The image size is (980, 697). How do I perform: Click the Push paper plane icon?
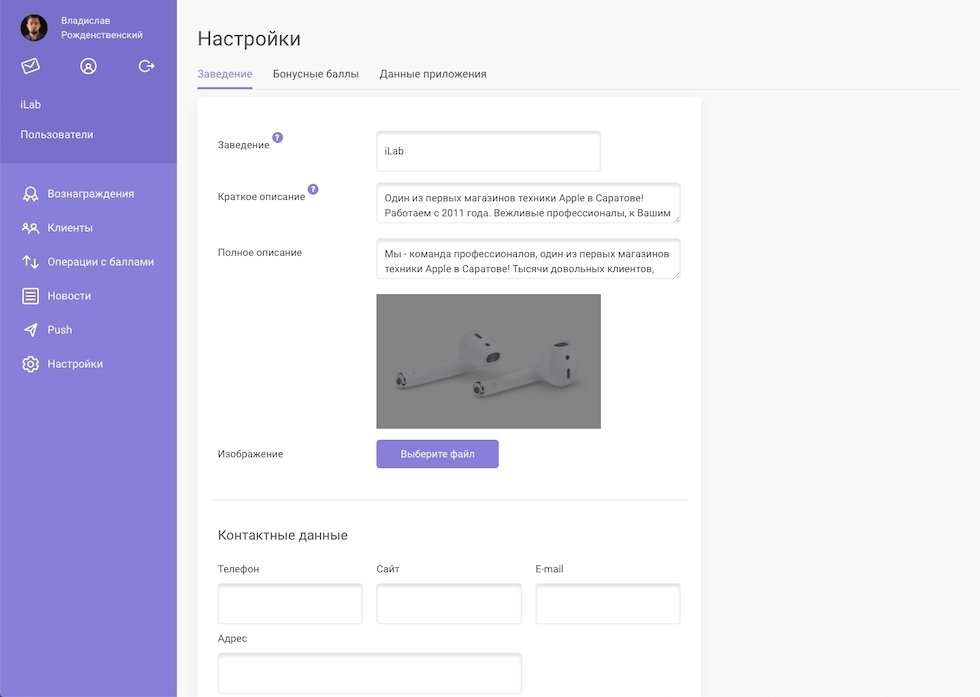(x=30, y=330)
